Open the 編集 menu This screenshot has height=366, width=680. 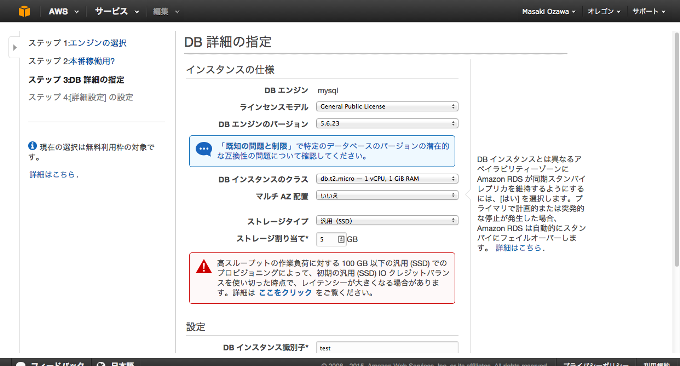(x=166, y=12)
